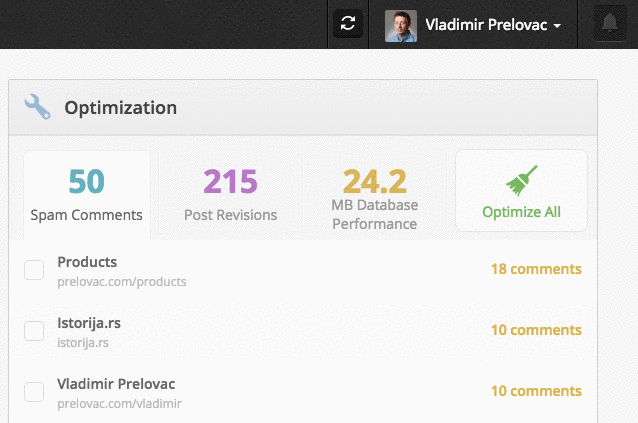Click the refresh sync icon
The image size is (638, 423).
[x=347, y=24]
